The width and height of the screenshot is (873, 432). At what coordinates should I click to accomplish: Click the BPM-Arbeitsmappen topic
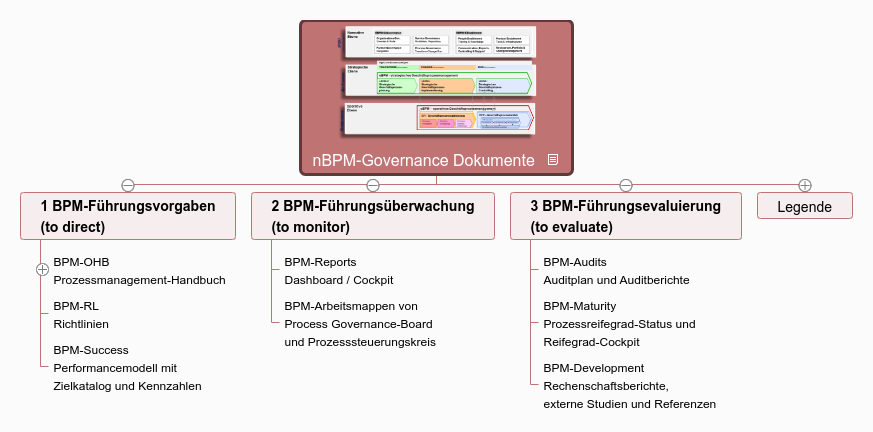coord(359,324)
